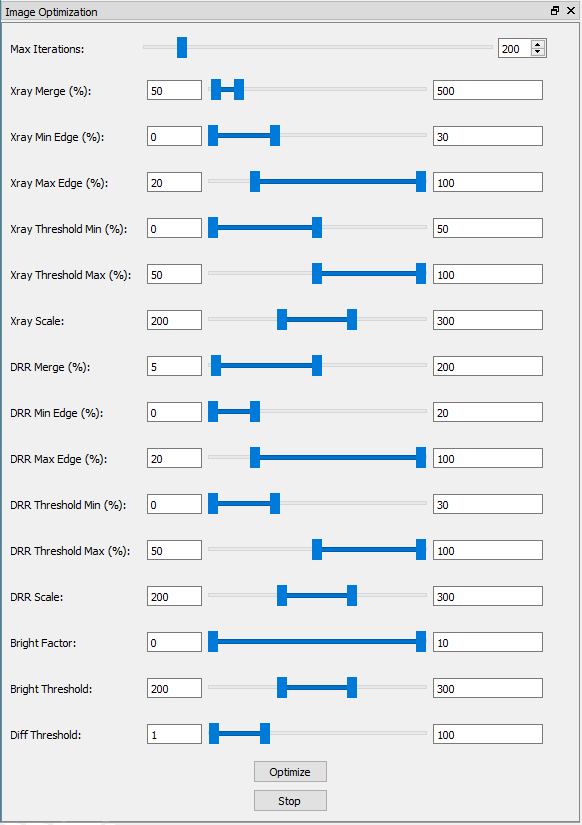This screenshot has width=582, height=825.
Task: Click the Stop button
Action: (x=290, y=800)
